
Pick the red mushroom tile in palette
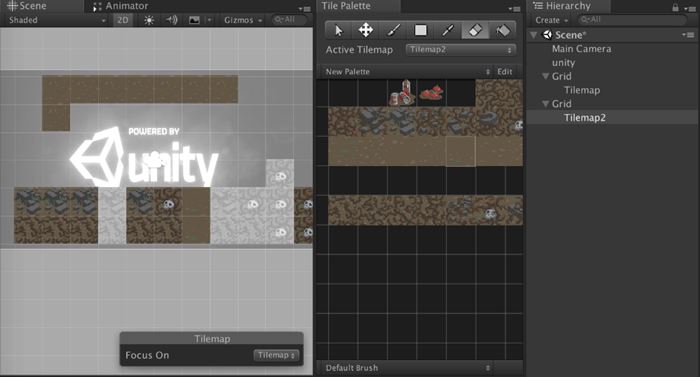tap(431, 93)
